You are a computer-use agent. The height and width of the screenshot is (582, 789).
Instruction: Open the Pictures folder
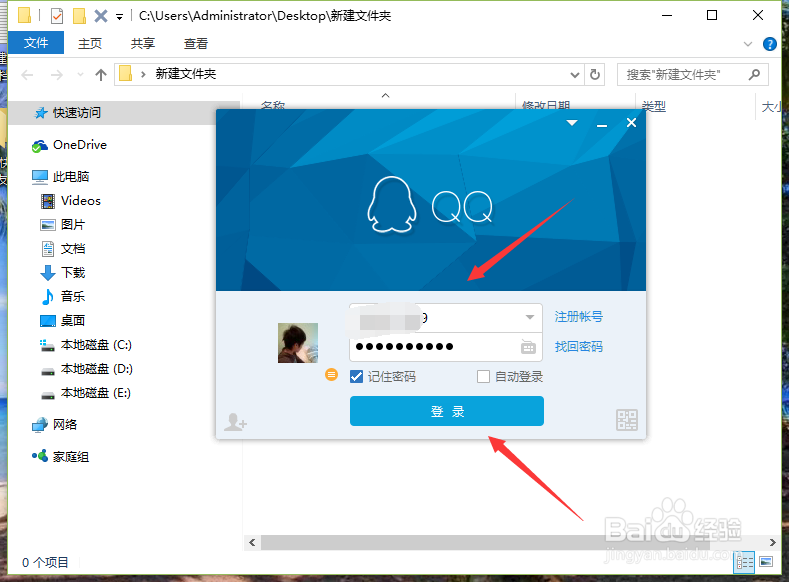click(x=73, y=225)
